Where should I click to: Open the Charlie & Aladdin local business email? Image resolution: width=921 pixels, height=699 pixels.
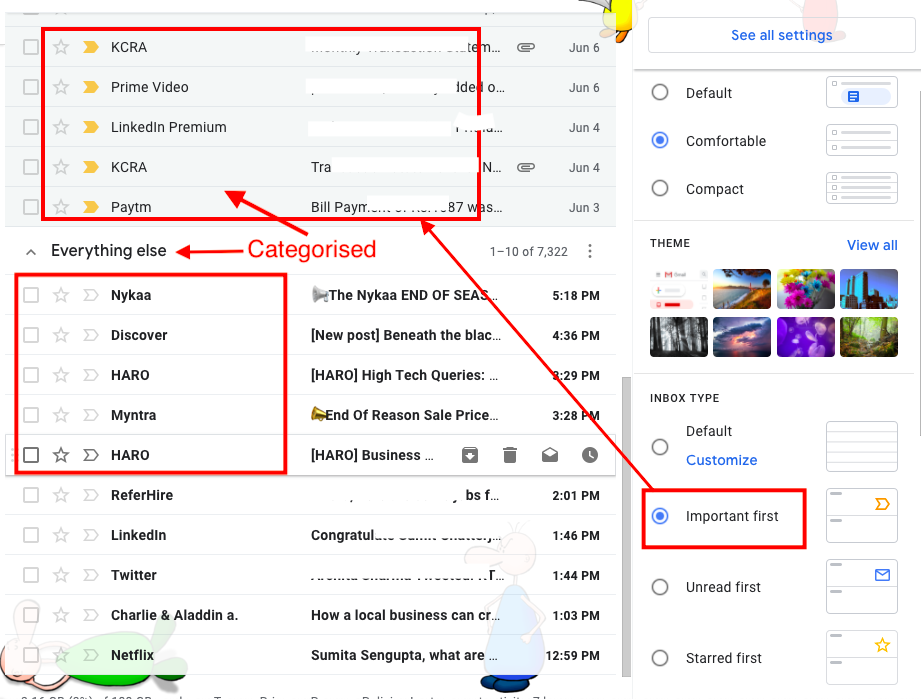[310, 615]
